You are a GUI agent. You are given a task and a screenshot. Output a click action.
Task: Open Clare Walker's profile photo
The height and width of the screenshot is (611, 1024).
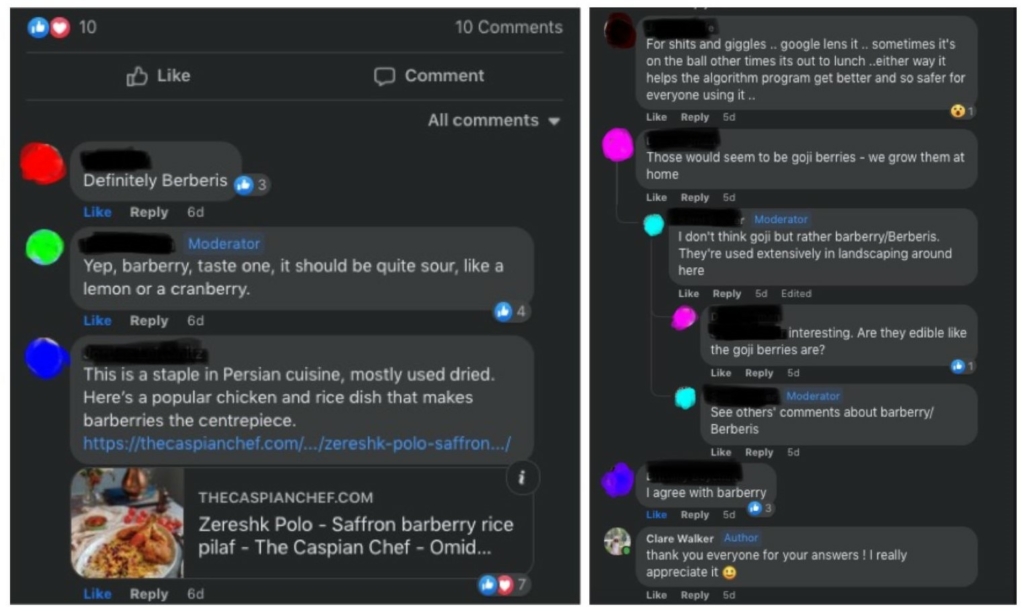tap(617, 541)
